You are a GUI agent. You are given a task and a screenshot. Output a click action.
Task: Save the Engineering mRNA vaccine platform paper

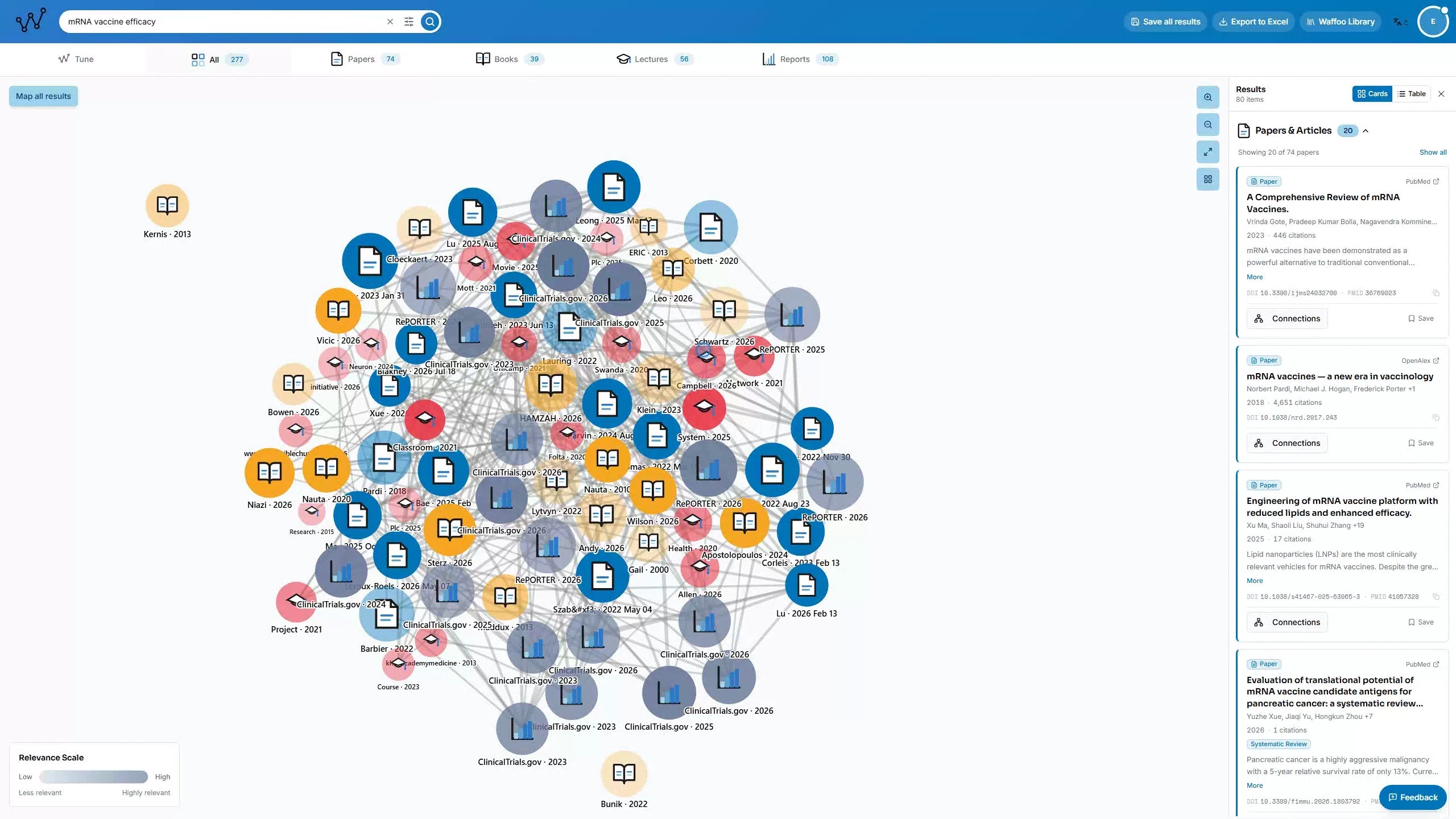[x=1421, y=622]
